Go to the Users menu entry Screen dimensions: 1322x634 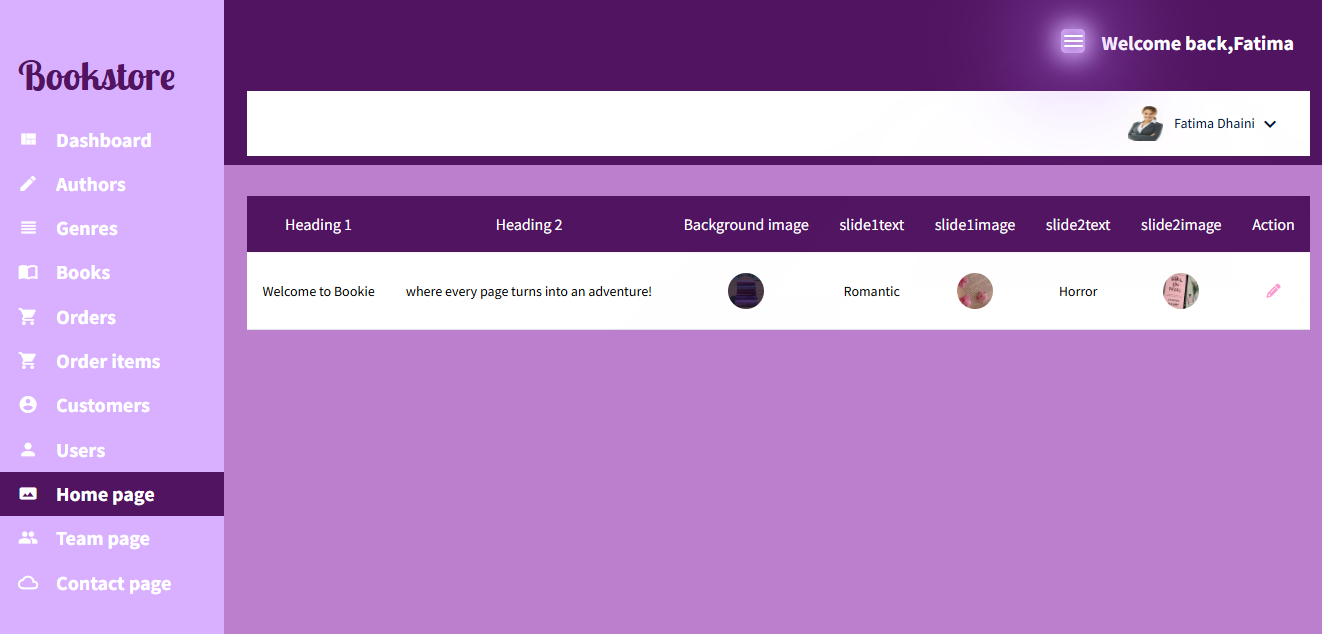click(80, 450)
